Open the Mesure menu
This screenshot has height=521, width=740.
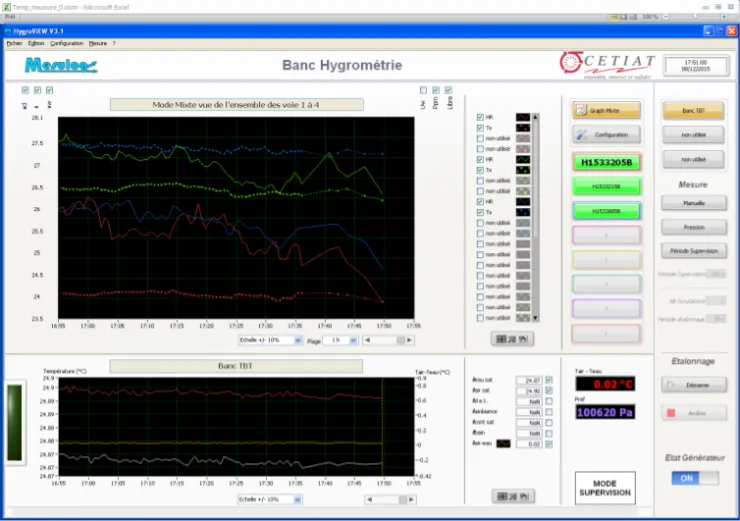(x=98, y=43)
